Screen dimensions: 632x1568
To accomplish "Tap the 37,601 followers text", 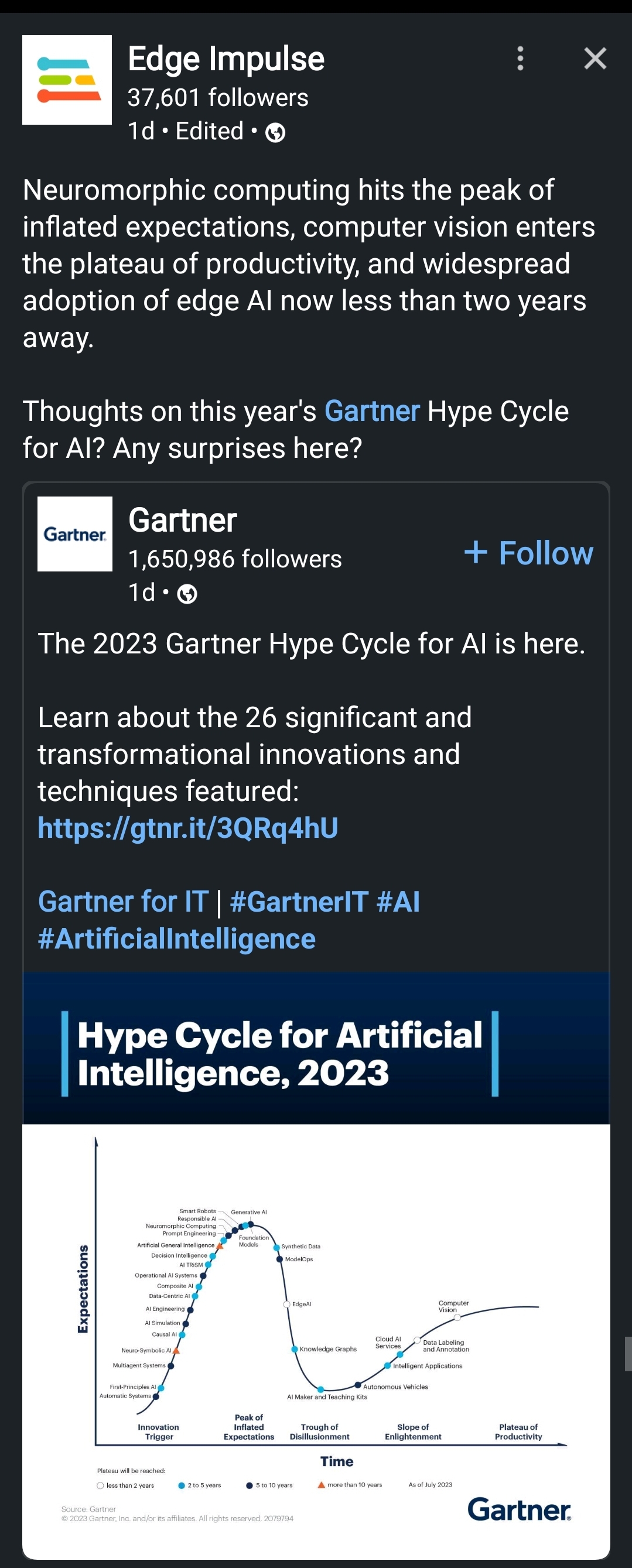I will tap(217, 97).
